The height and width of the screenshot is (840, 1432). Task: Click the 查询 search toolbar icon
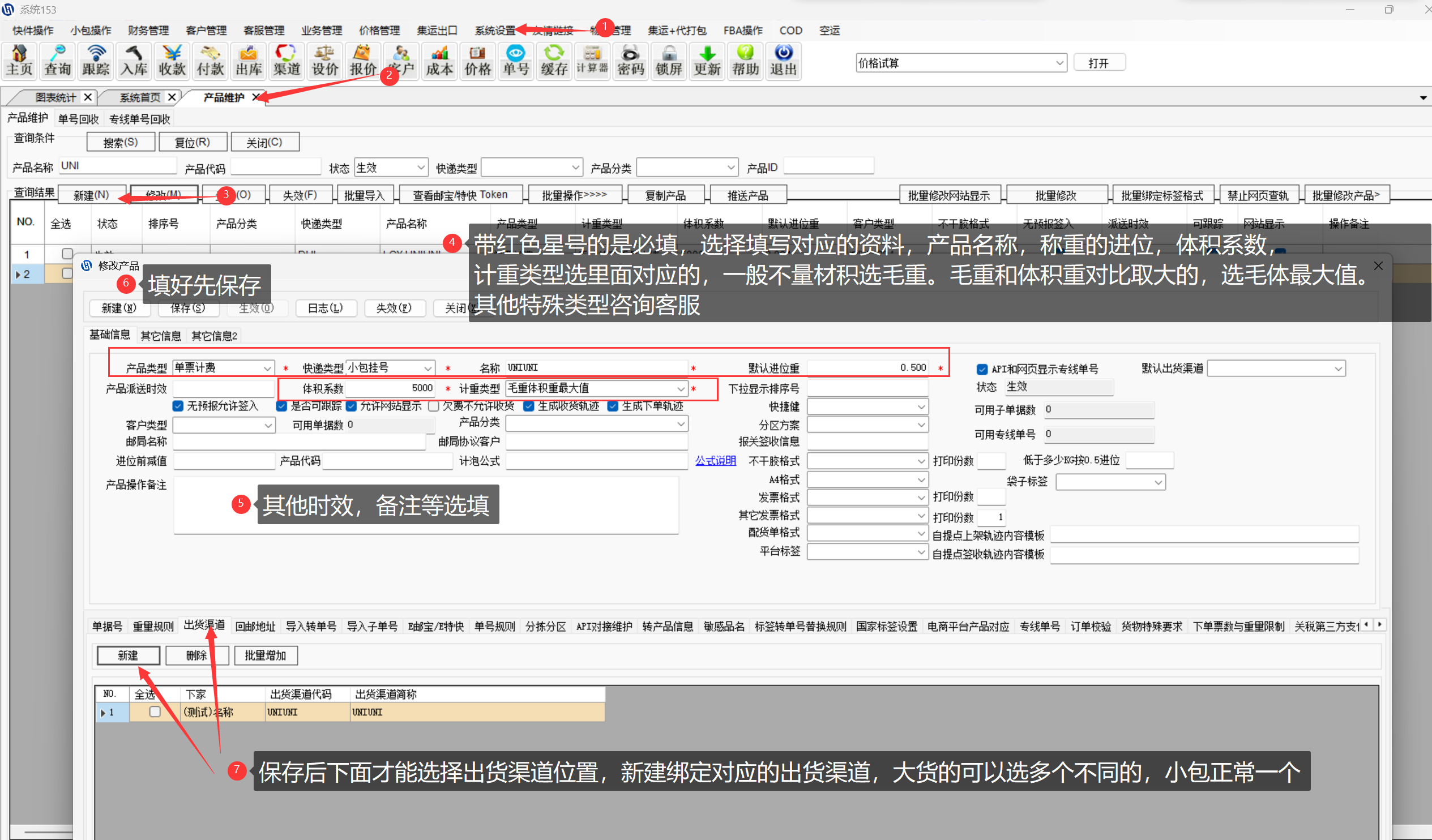[x=57, y=60]
